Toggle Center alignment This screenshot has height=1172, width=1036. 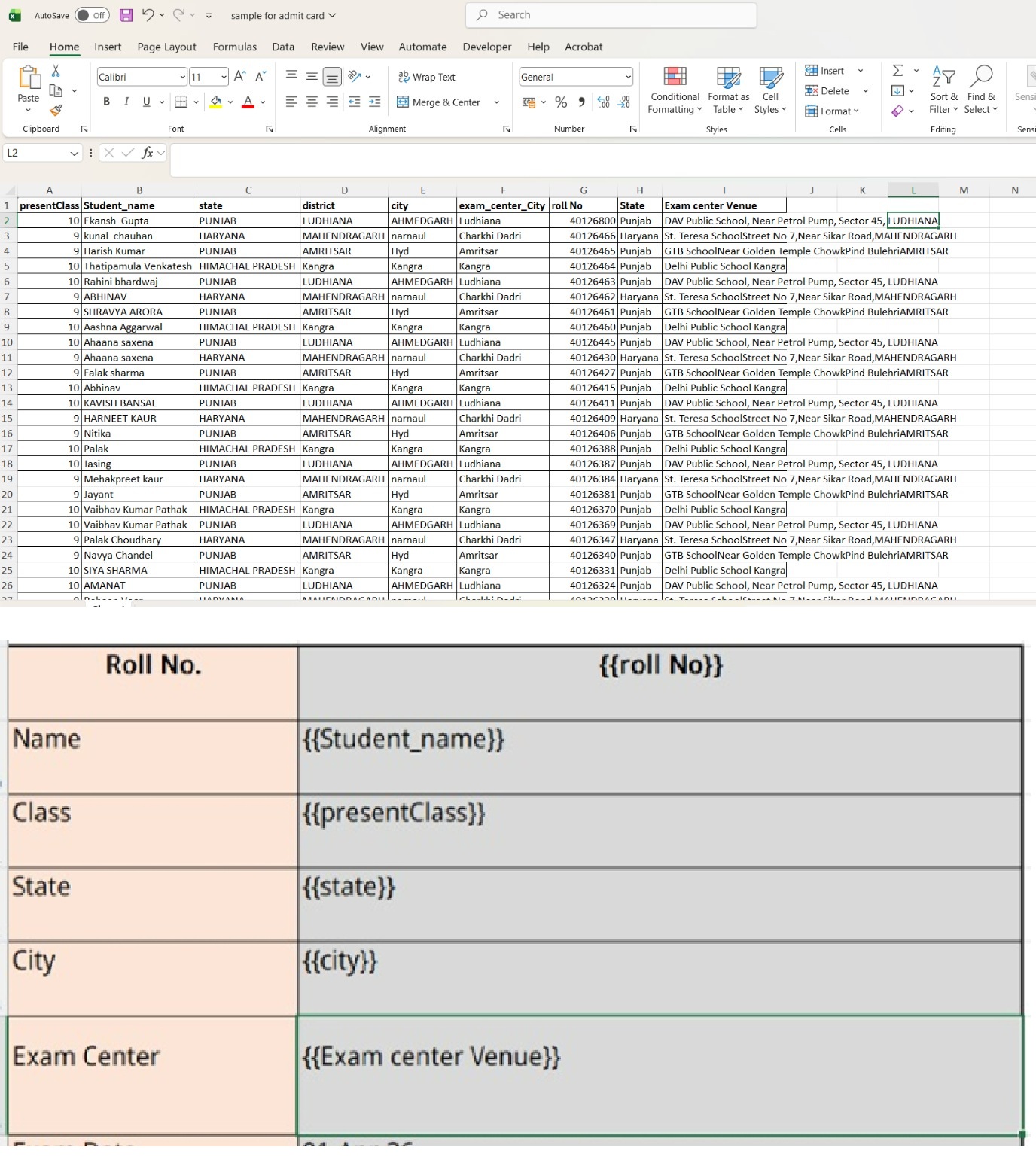tap(312, 102)
